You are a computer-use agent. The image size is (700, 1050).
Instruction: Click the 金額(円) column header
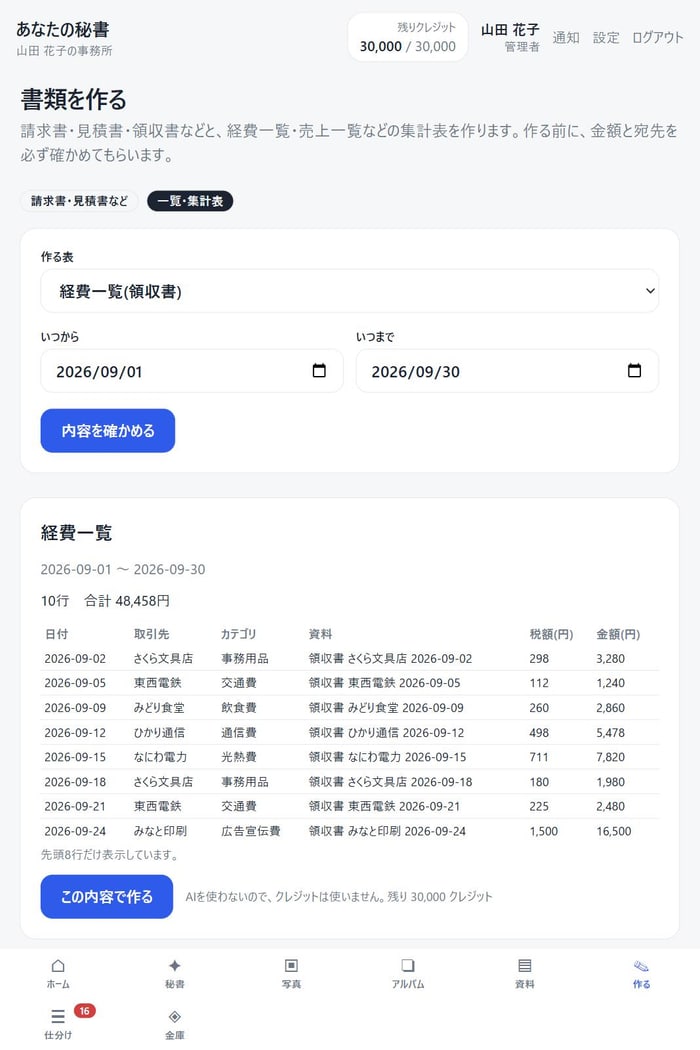618,633
